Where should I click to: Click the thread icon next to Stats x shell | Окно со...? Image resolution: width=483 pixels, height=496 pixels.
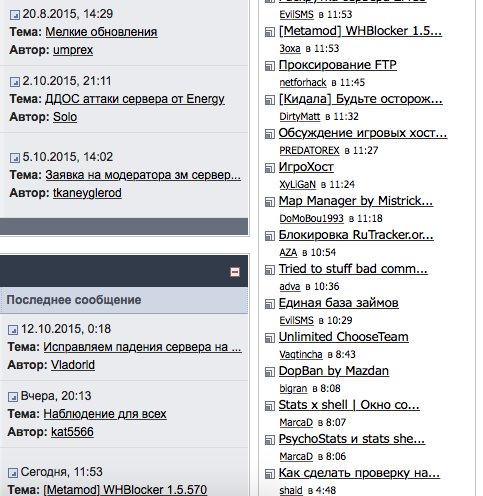270,406
